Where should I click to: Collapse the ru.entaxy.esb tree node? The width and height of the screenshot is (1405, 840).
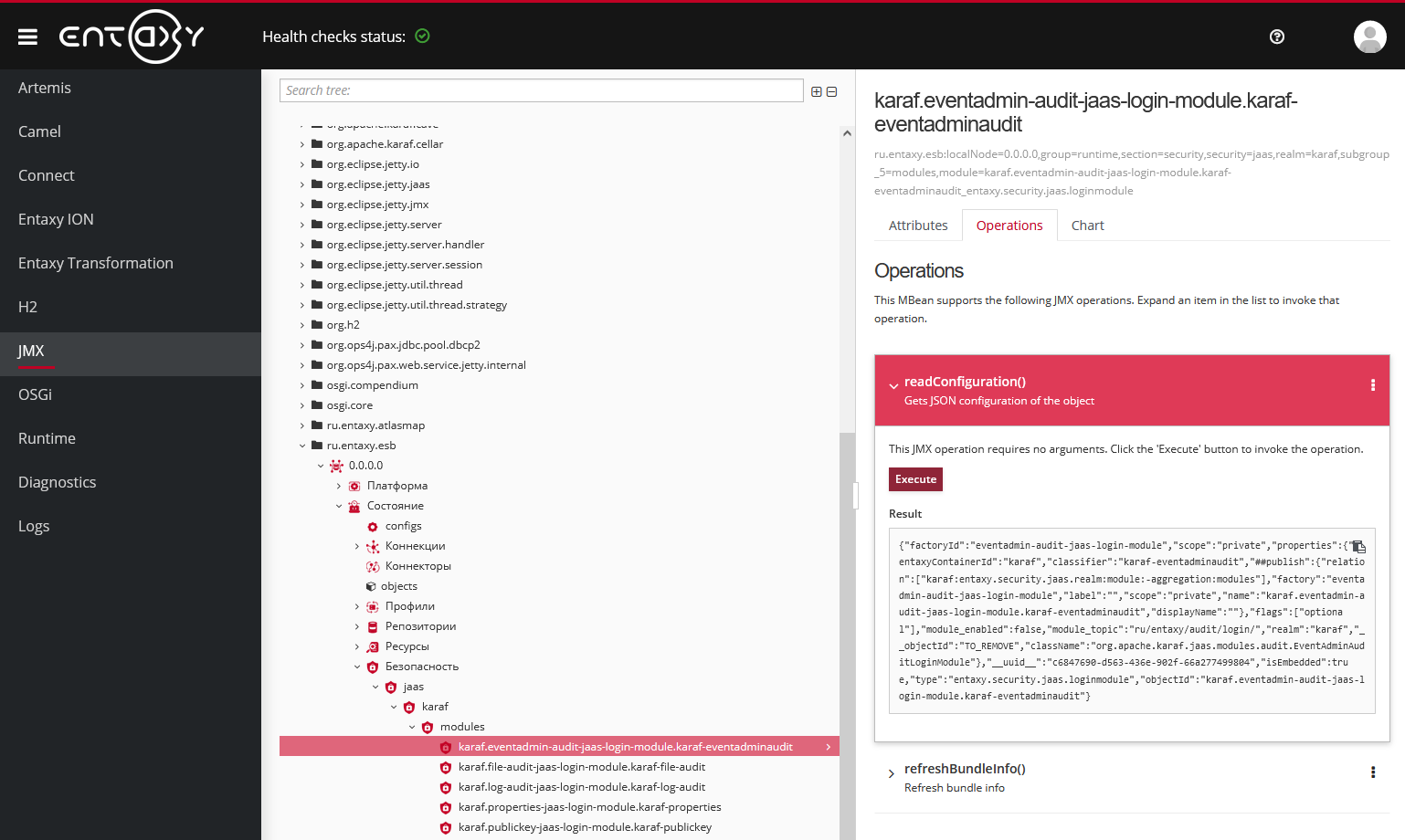[302, 445]
